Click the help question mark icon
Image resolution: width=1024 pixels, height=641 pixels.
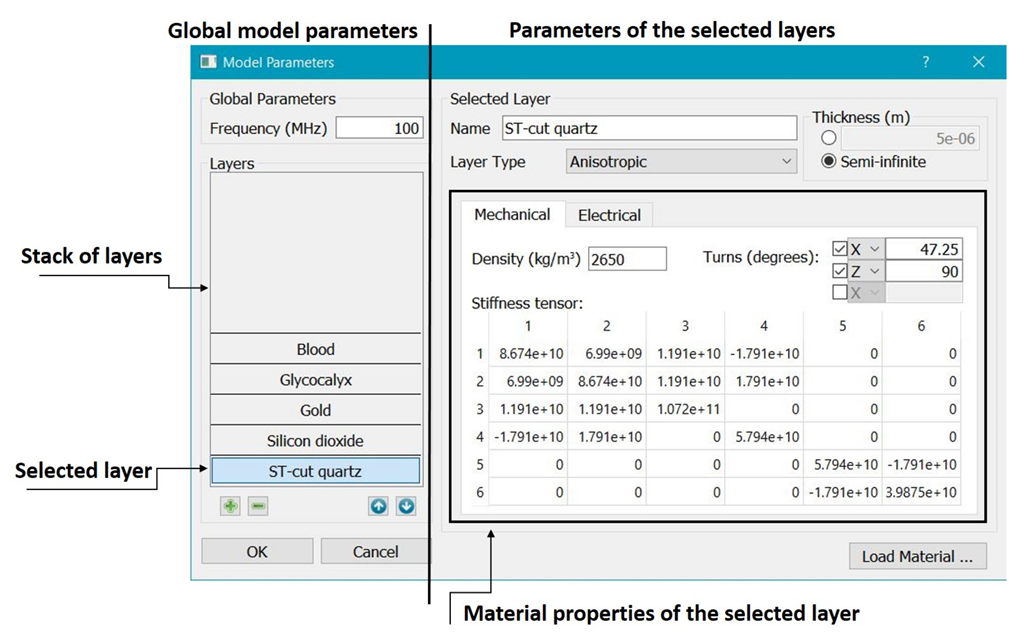pos(926,62)
